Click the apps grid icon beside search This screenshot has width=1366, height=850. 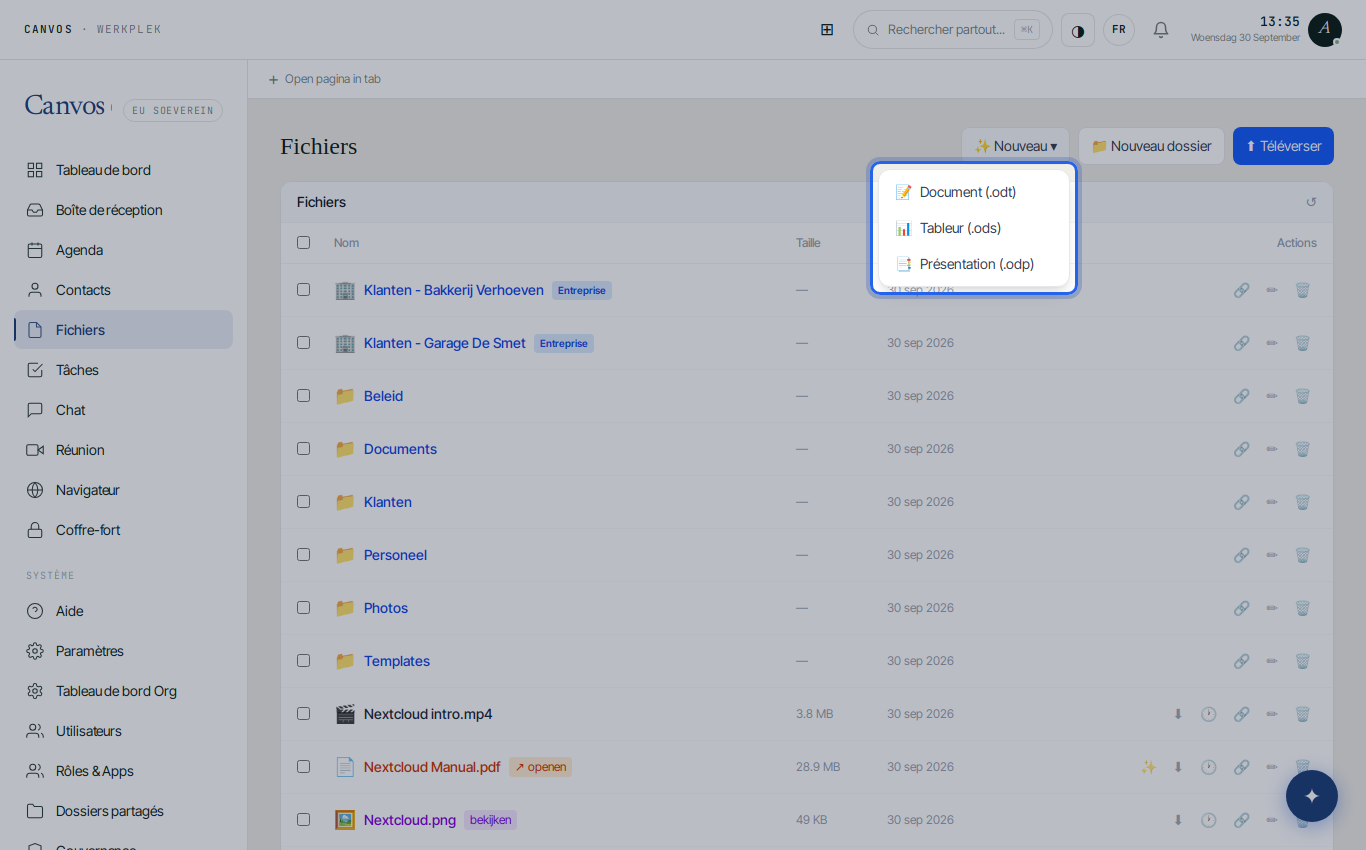click(x=827, y=30)
